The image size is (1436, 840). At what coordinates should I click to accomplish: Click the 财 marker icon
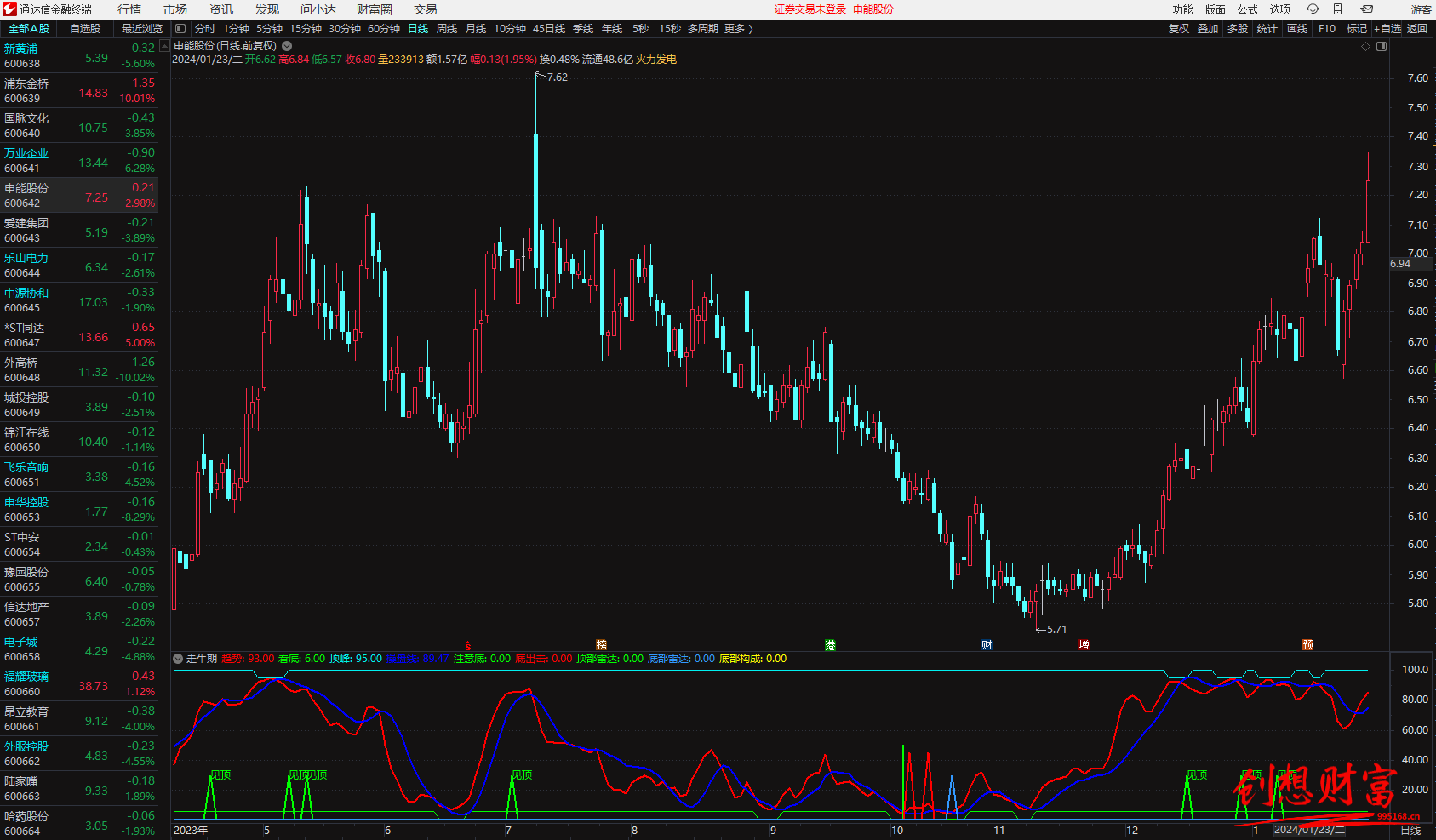pyautogui.click(x=987, y=645)
